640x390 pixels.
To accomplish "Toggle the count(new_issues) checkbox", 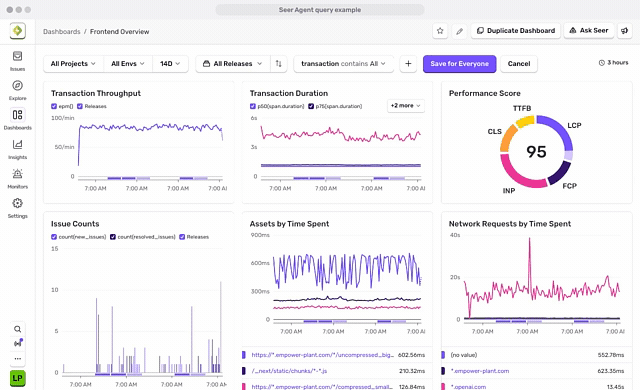I will (54, 237).
